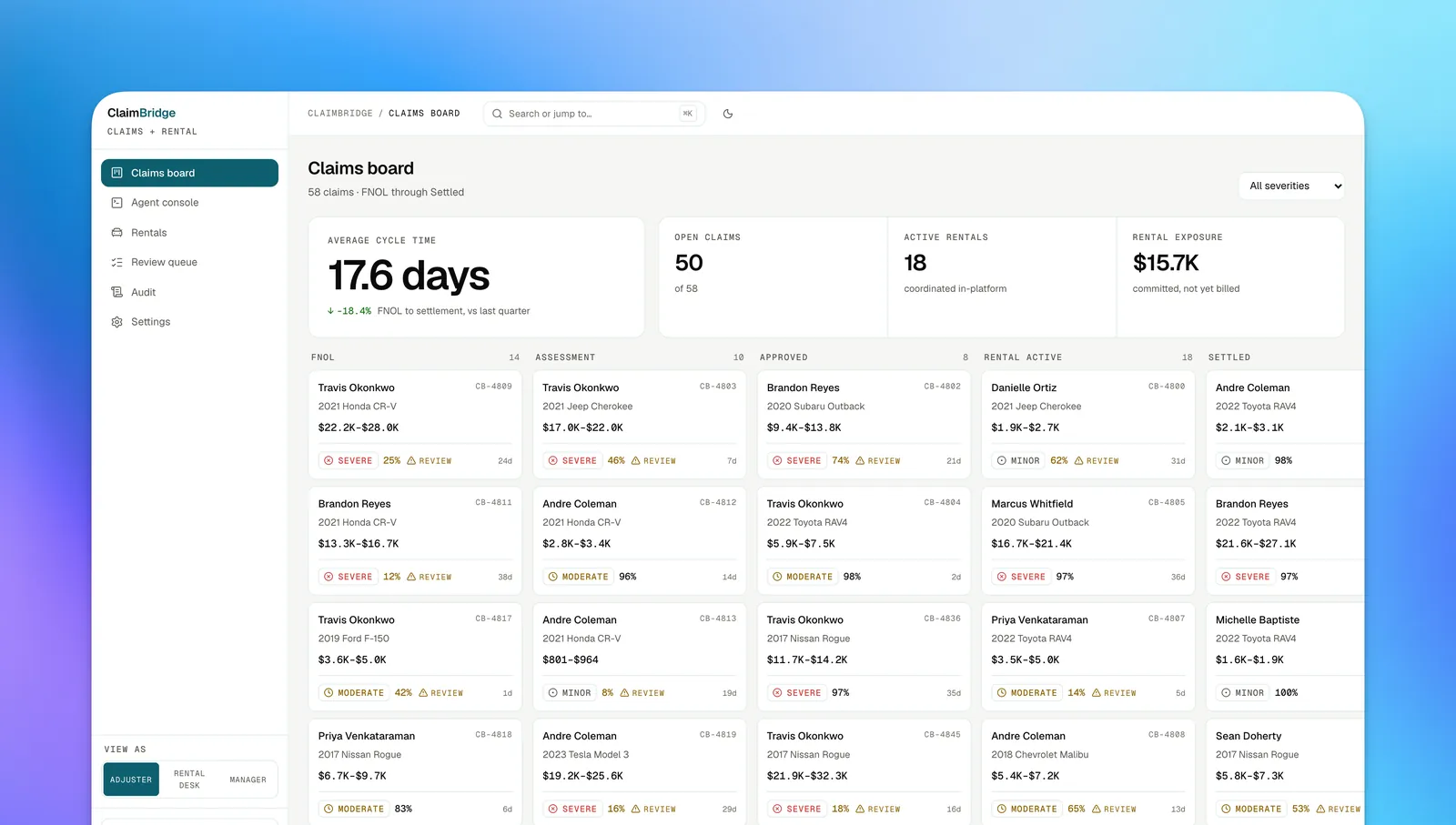The width and height of the screenshot is (1456, 825).
Task: Click severe icon on card CB-4805
Action: click(x=1002, y=577)
